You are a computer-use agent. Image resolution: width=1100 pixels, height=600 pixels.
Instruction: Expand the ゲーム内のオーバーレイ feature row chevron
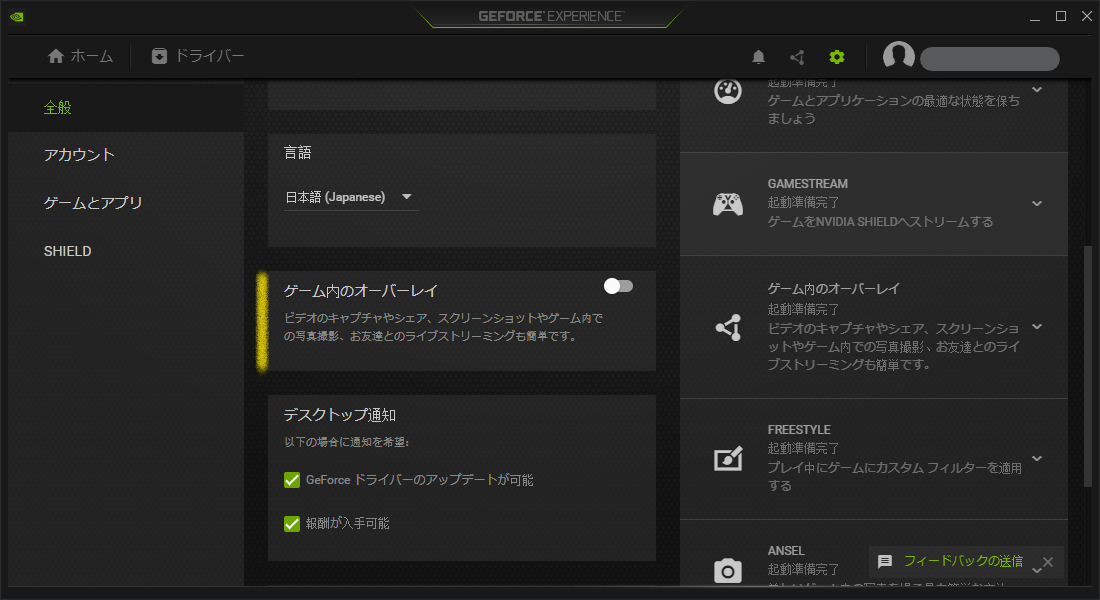pyautogui.click(x=1037, y=327)
